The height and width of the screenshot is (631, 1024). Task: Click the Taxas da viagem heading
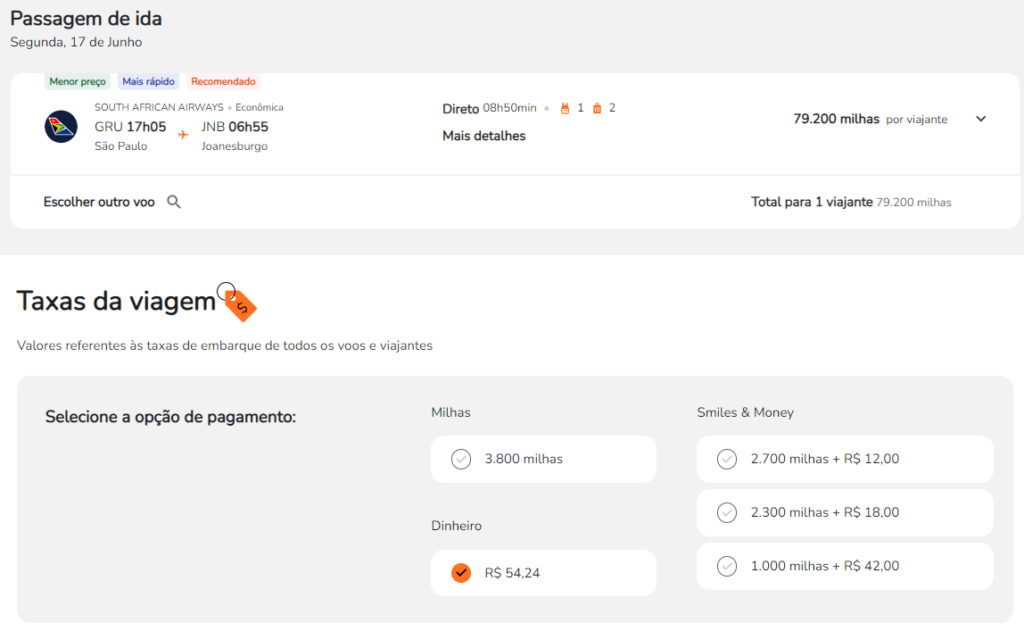tap(116, 301)
